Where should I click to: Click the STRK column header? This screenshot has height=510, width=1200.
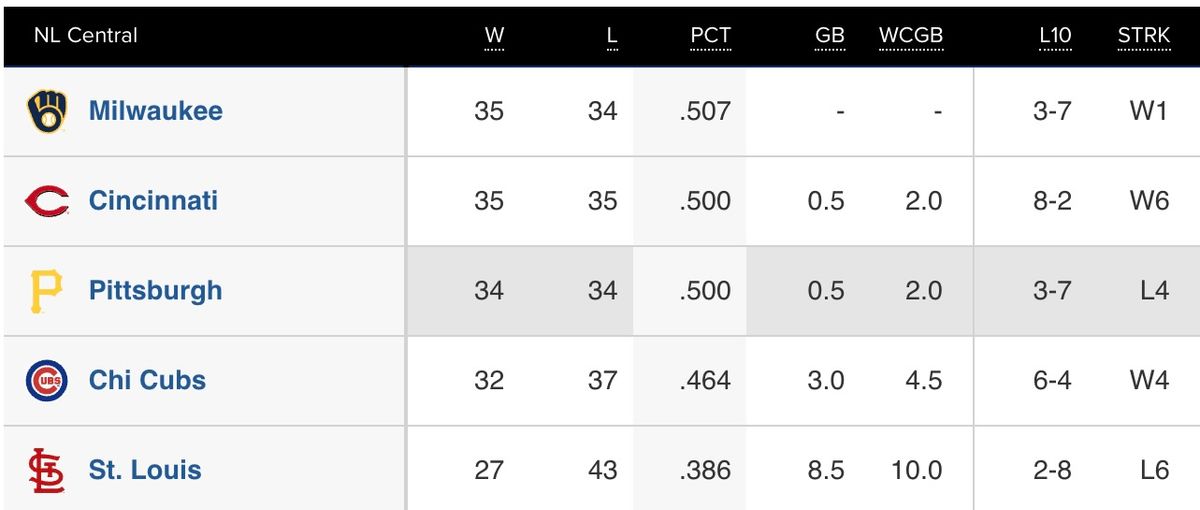pos(1144,36)
